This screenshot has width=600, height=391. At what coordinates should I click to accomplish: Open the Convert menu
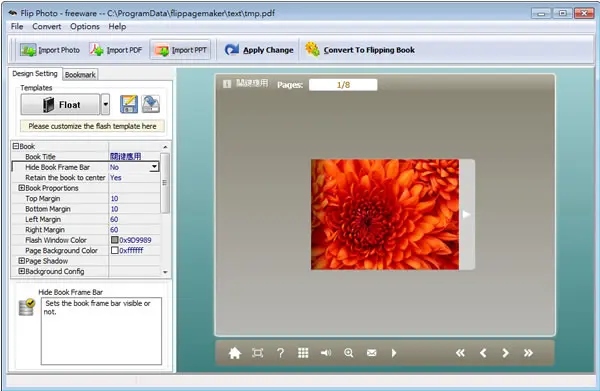[x=46, y=26]
